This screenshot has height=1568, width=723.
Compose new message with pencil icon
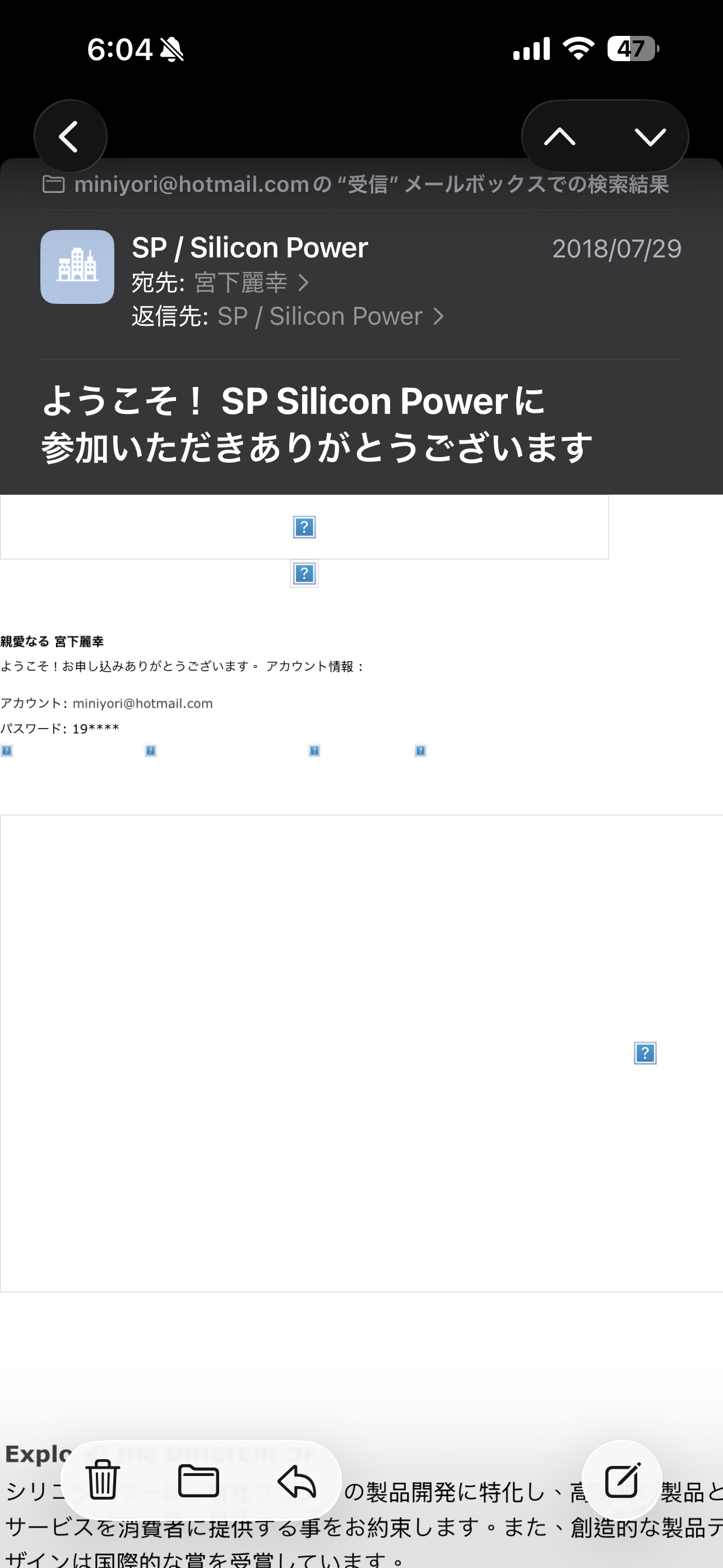click(622, 1481)
